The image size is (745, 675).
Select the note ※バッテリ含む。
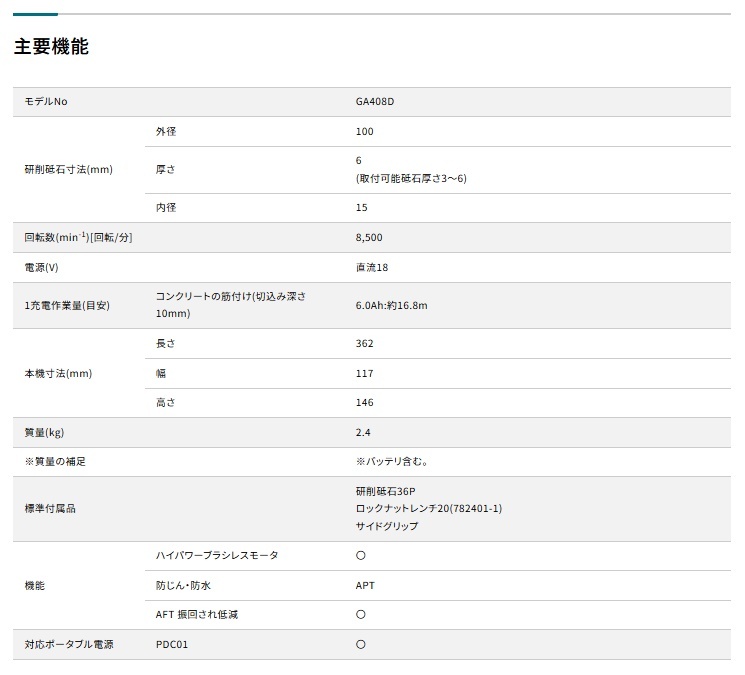392,462
